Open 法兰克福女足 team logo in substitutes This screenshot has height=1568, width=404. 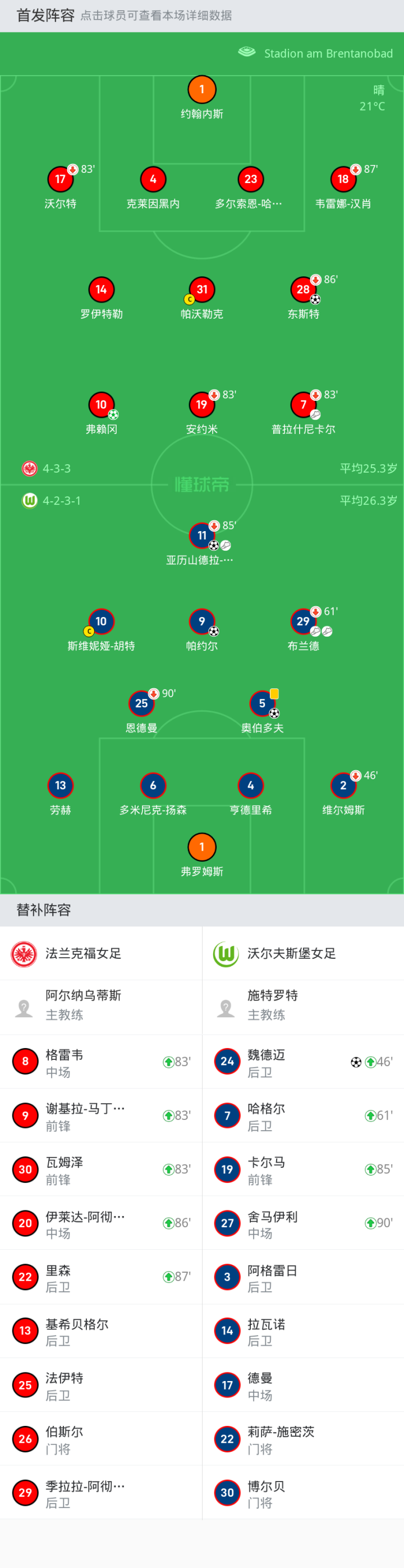pyautogui.click(x=24, y=953)
